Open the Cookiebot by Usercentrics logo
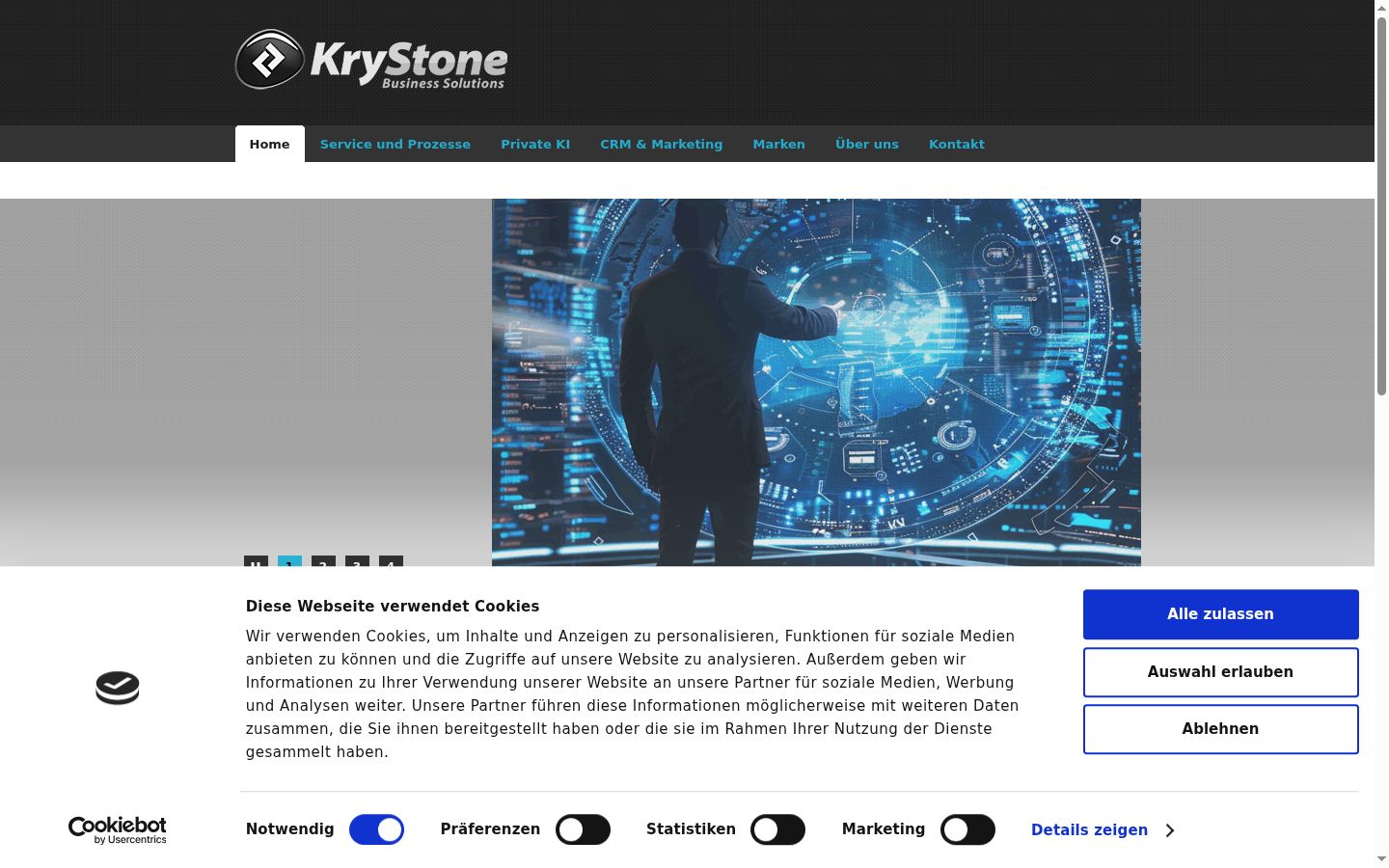The width and height of the screenshot is (1389, 868). [118, 830]
